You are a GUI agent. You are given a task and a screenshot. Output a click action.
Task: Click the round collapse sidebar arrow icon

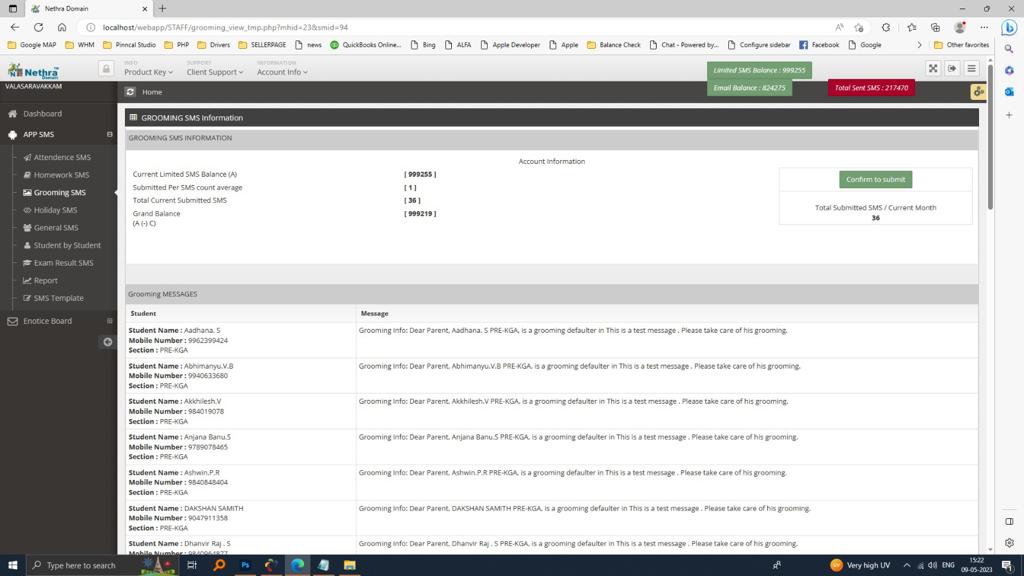pyautogui.click(x=108, y=342)
